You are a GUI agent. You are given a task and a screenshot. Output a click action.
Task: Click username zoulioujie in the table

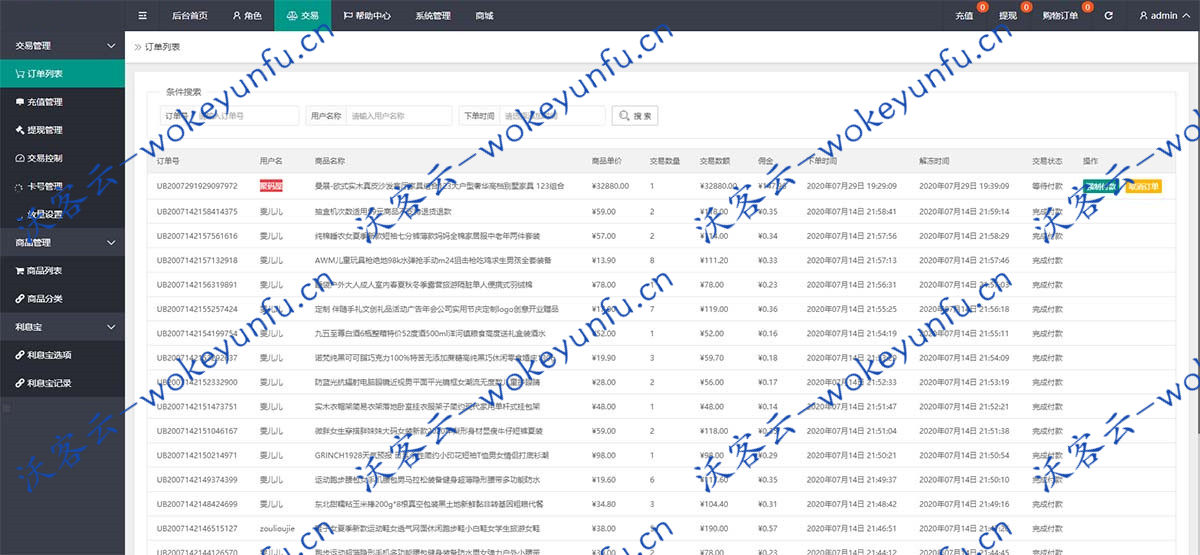click(x=277, y=529)
